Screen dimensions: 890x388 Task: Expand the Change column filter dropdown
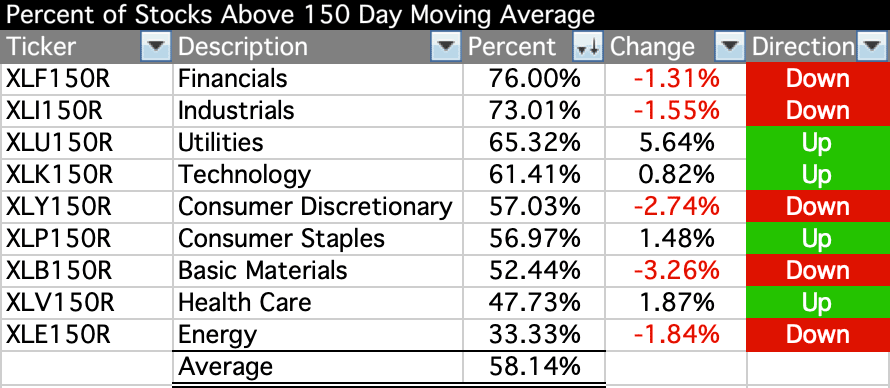click(x=729, y=47)
